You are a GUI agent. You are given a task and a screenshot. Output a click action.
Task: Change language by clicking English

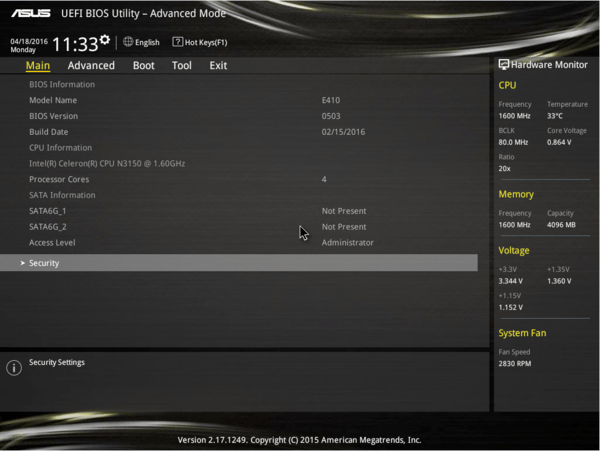[x=147, y=43]
